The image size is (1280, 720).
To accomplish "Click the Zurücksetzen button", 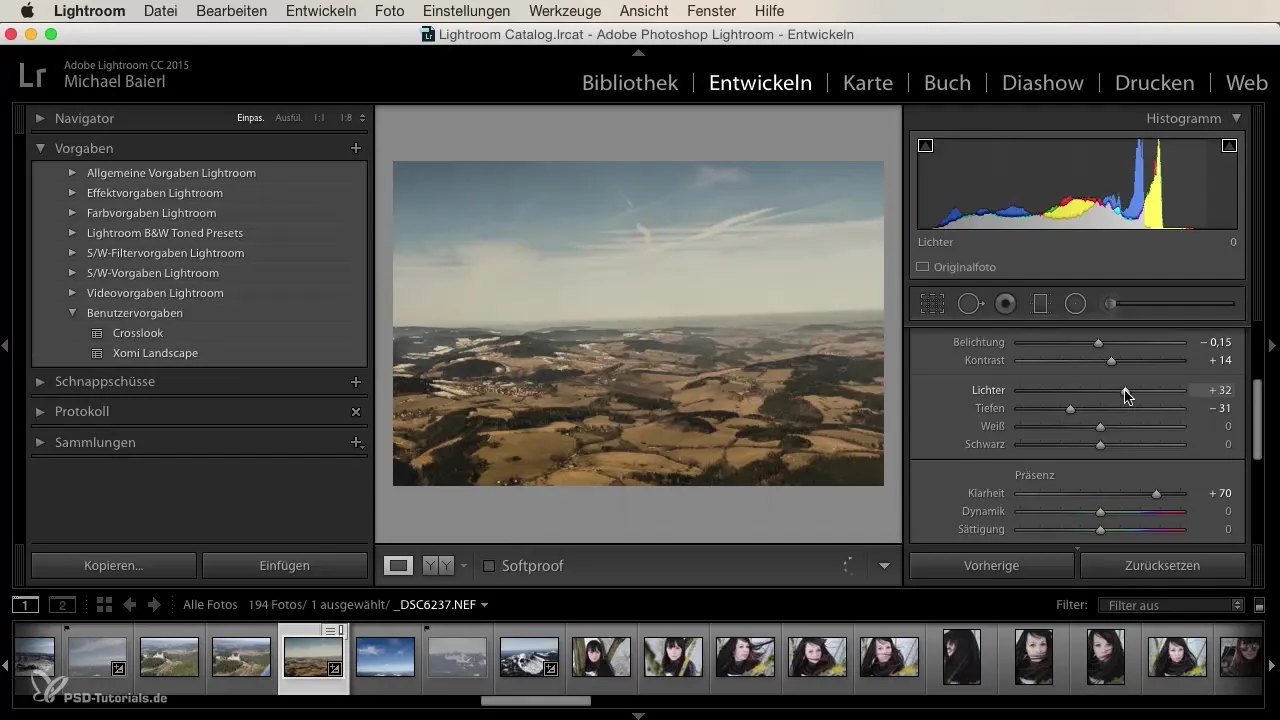I will [1163, 566].
